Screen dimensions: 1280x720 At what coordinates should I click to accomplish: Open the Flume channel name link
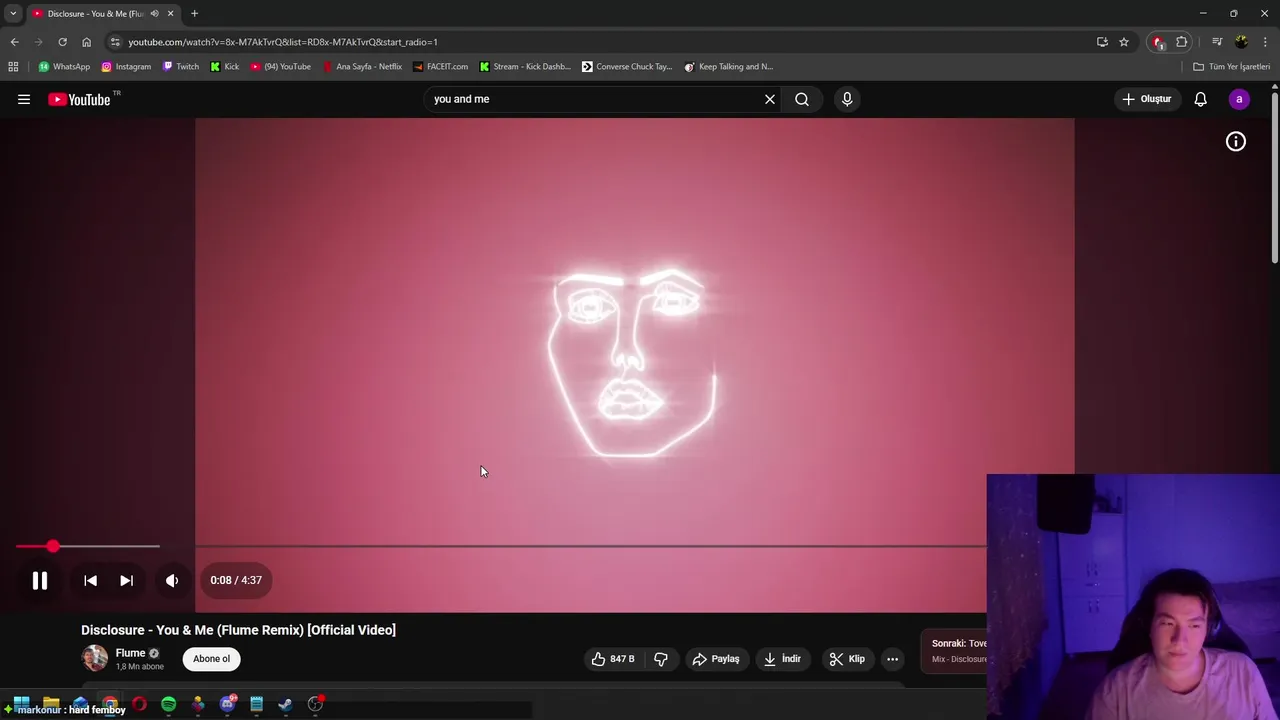pyautogui.click(x=130, y=653)
